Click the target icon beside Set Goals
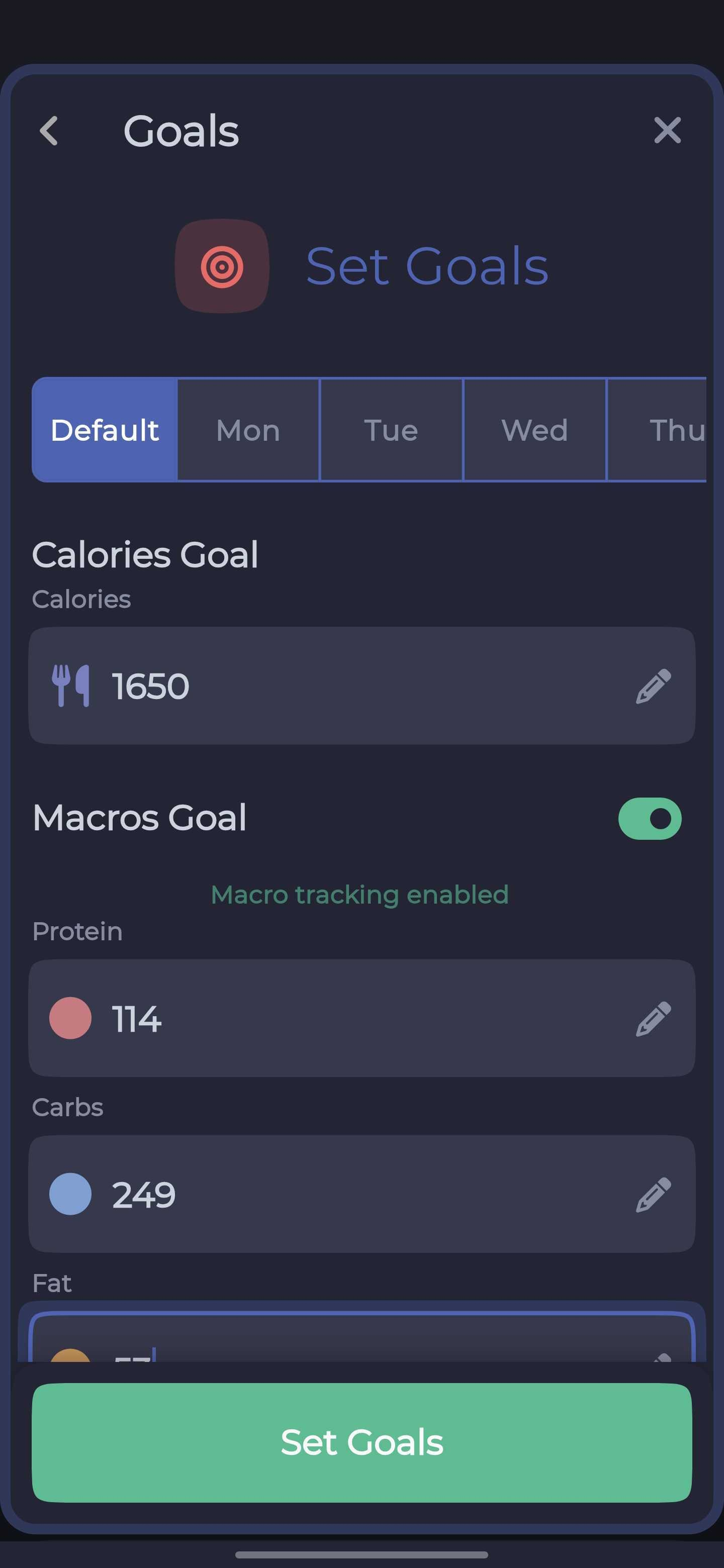Viewport: 724px width, 1568px height. 222,266
